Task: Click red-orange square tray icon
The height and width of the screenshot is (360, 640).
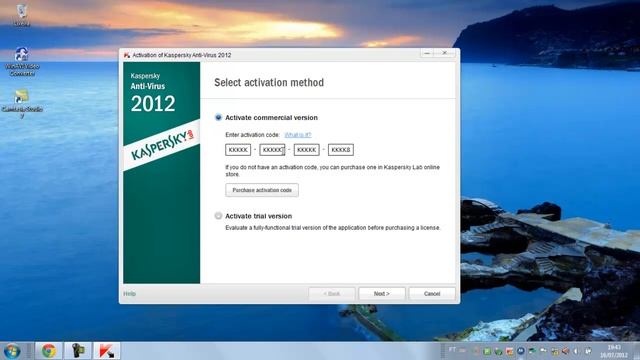Action: (509, 351)
